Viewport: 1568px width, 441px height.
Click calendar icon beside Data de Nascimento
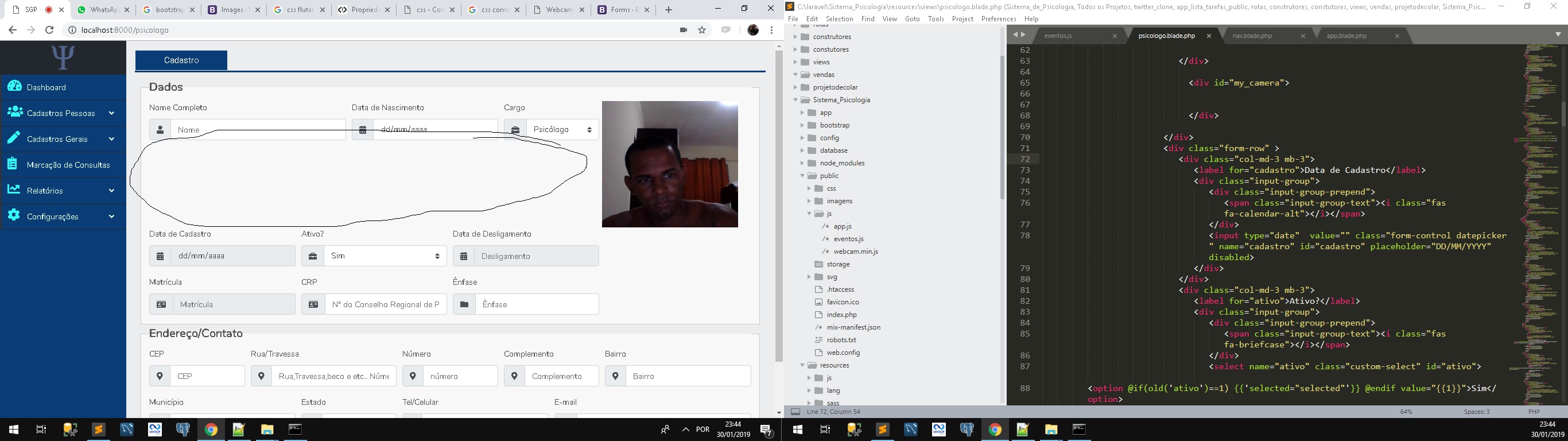point(363,130)
